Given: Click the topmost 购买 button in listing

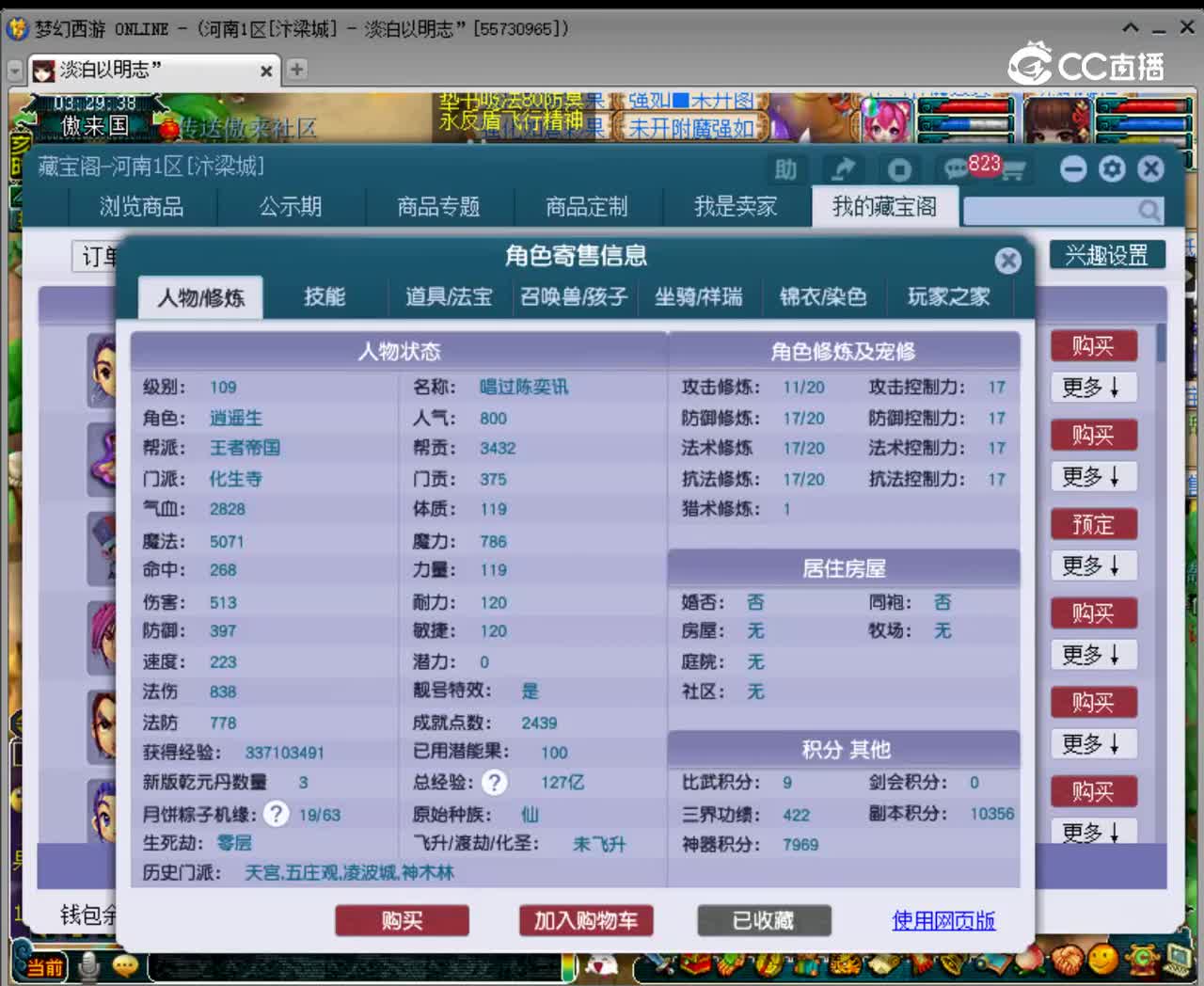Looking at the screenshot, I should (x=1093, y=345).
